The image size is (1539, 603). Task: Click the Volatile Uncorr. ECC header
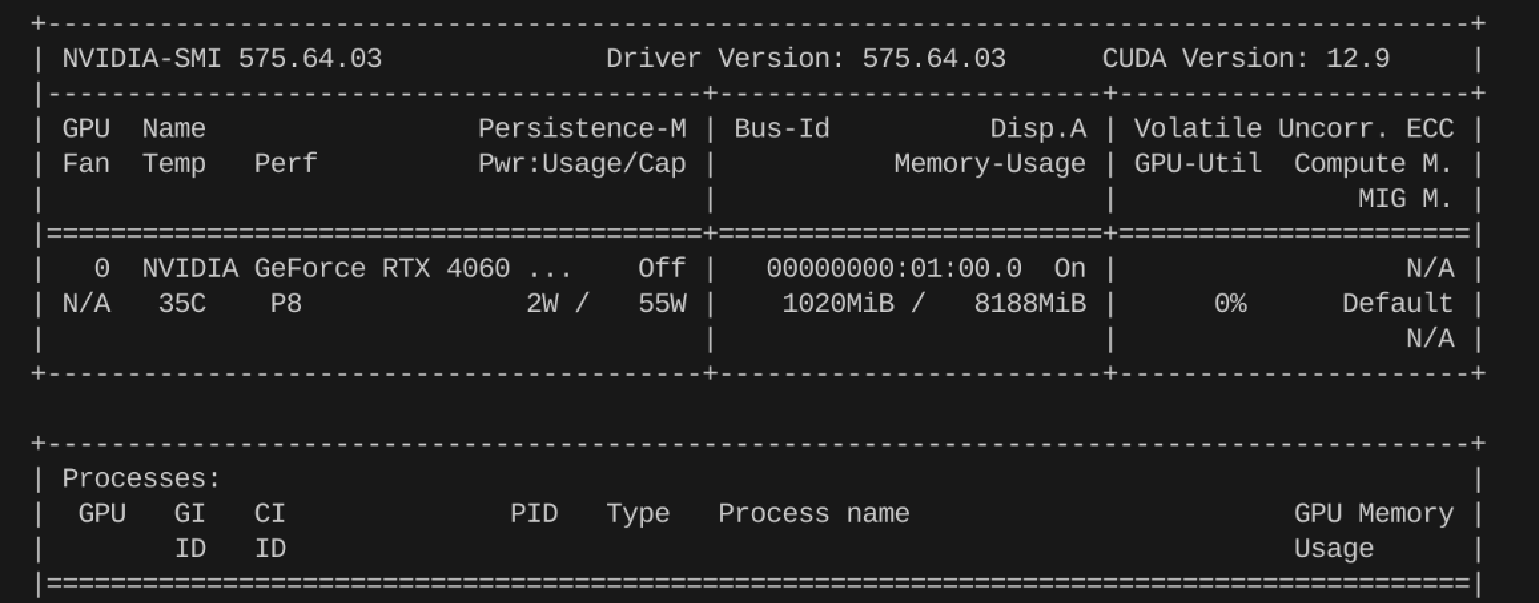pos(1293,128)
